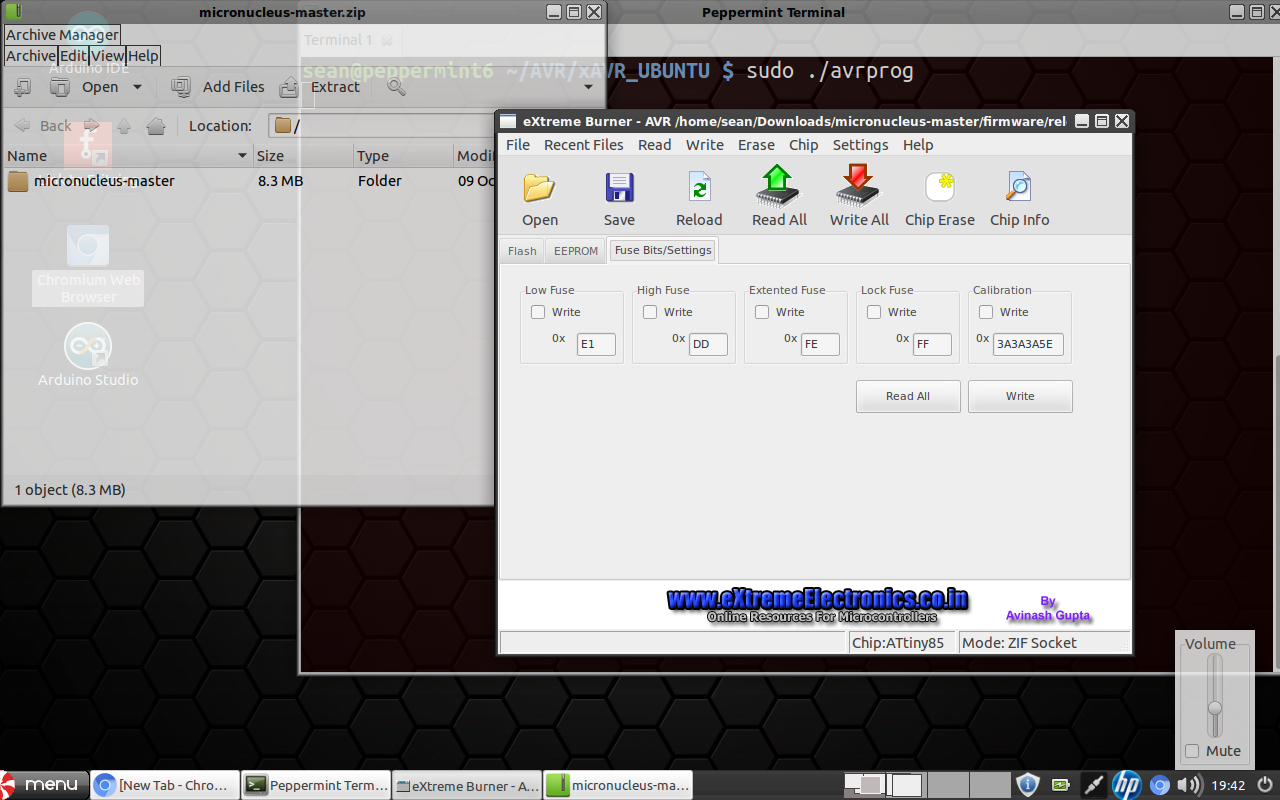Screen dimensions: 1280x800
Task: Click the Chip Erase toolbar icon
Action: pos(940,188)
